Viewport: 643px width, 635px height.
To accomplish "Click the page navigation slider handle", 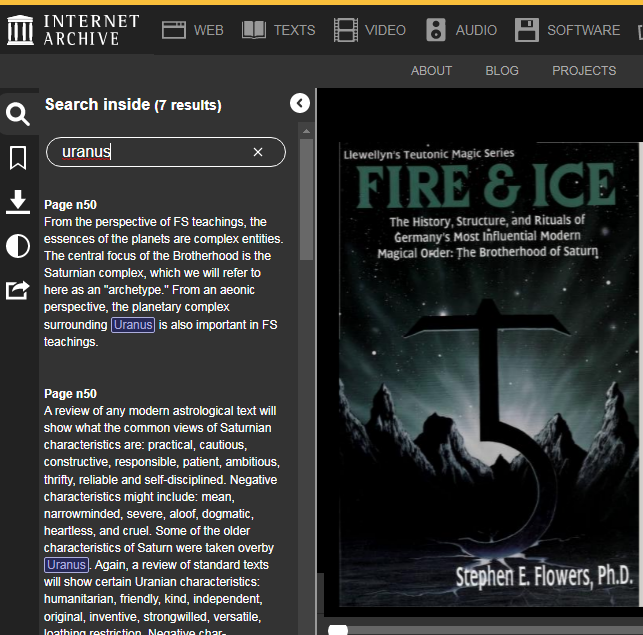I will coord(338,630).
